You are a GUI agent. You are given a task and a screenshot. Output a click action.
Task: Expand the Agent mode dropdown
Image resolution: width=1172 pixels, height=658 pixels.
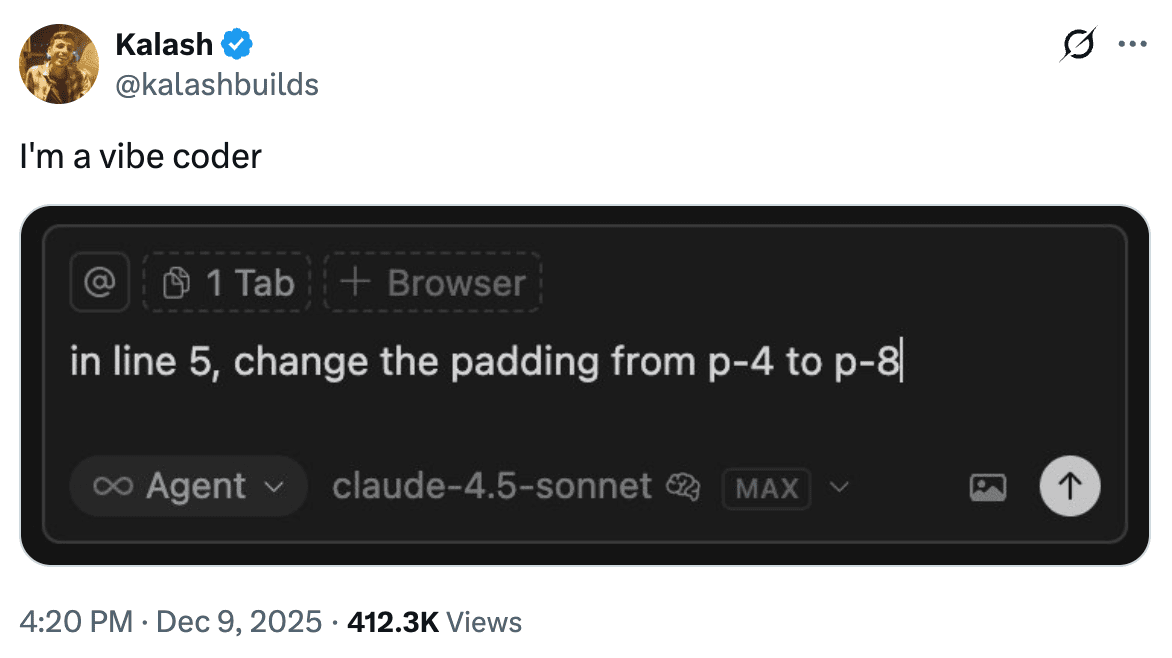188,487
